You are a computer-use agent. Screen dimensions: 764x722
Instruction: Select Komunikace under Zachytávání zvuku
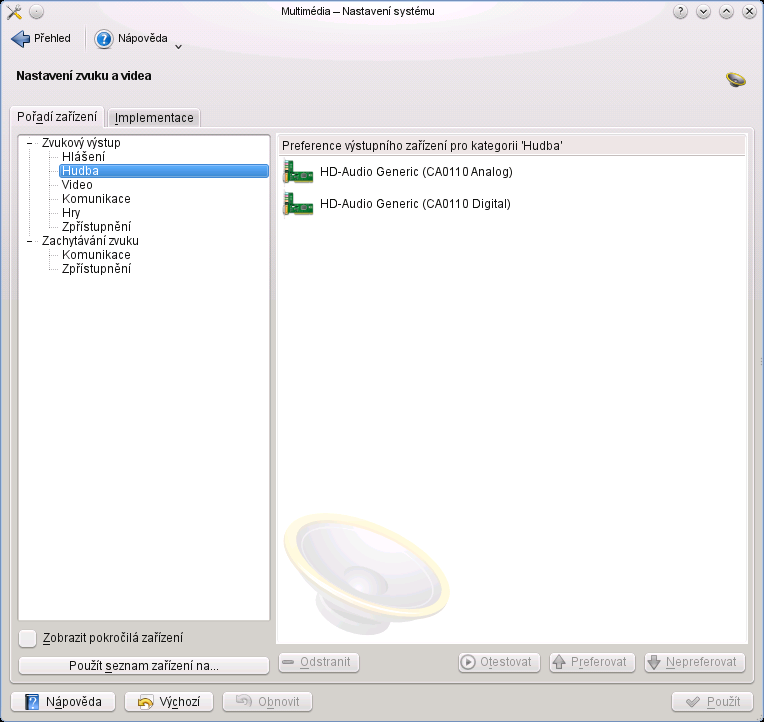(x=96, y=255)
